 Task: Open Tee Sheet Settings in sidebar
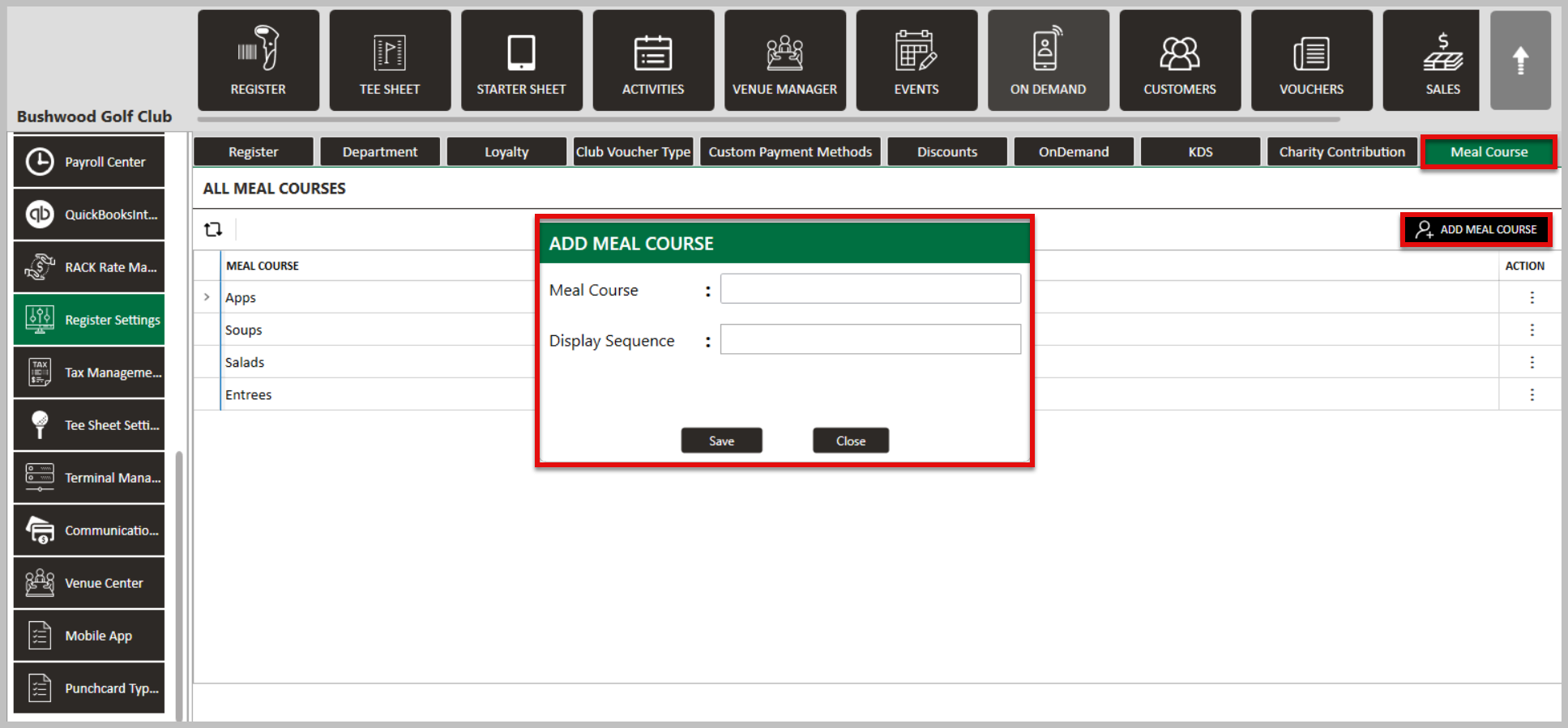(89, 425)
